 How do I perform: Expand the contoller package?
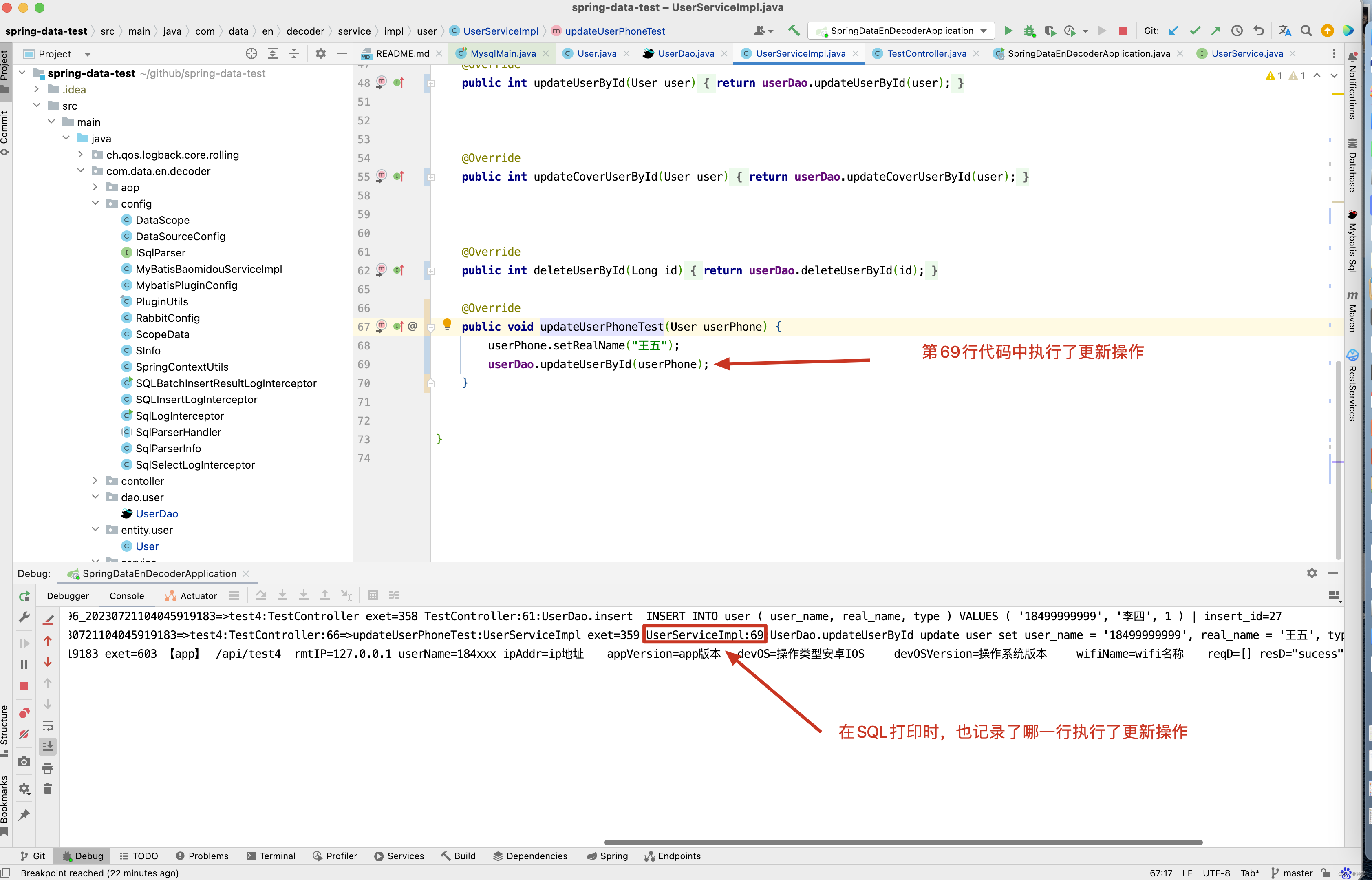tap(95, 481)
